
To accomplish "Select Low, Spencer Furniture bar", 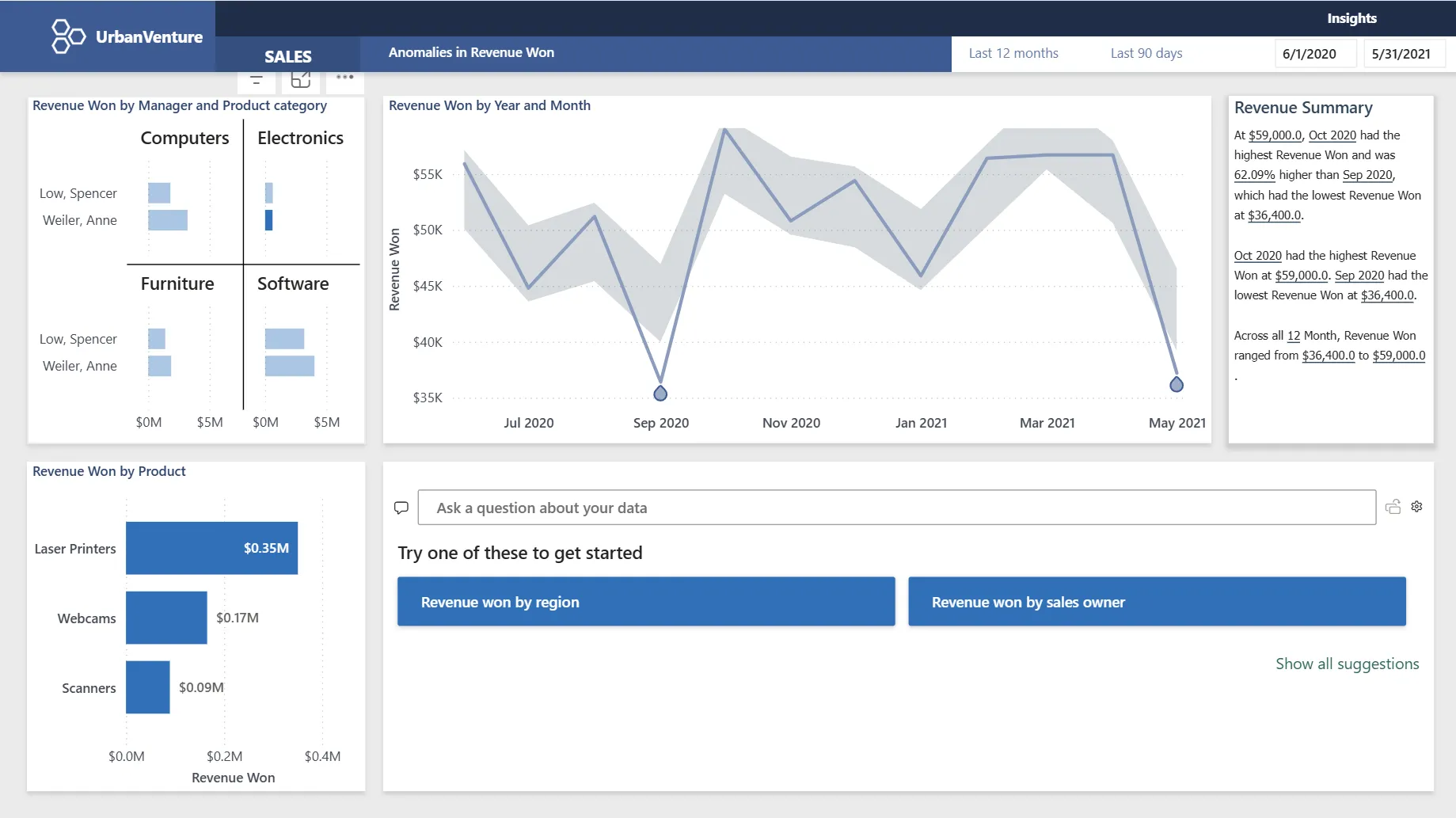I will pos(157,339).
